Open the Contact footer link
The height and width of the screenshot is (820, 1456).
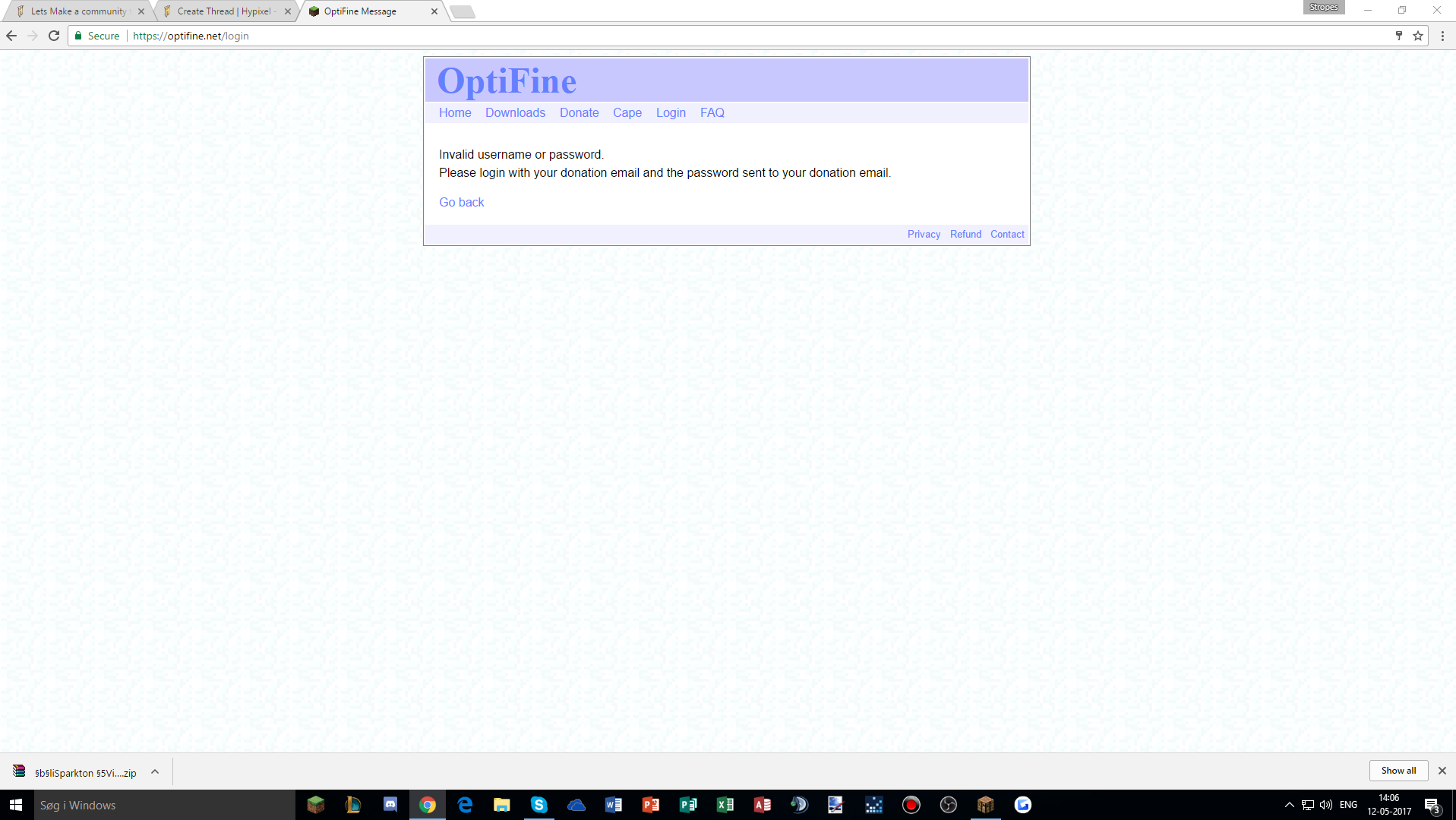coord(1007,235)
